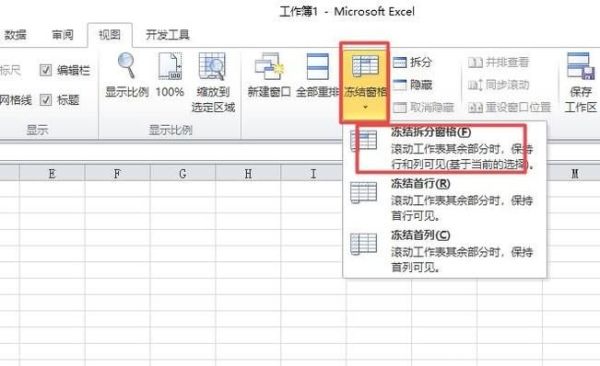Hide the window with 隐藏
Viewport: 600px width, 366px height.
point(413,85)
